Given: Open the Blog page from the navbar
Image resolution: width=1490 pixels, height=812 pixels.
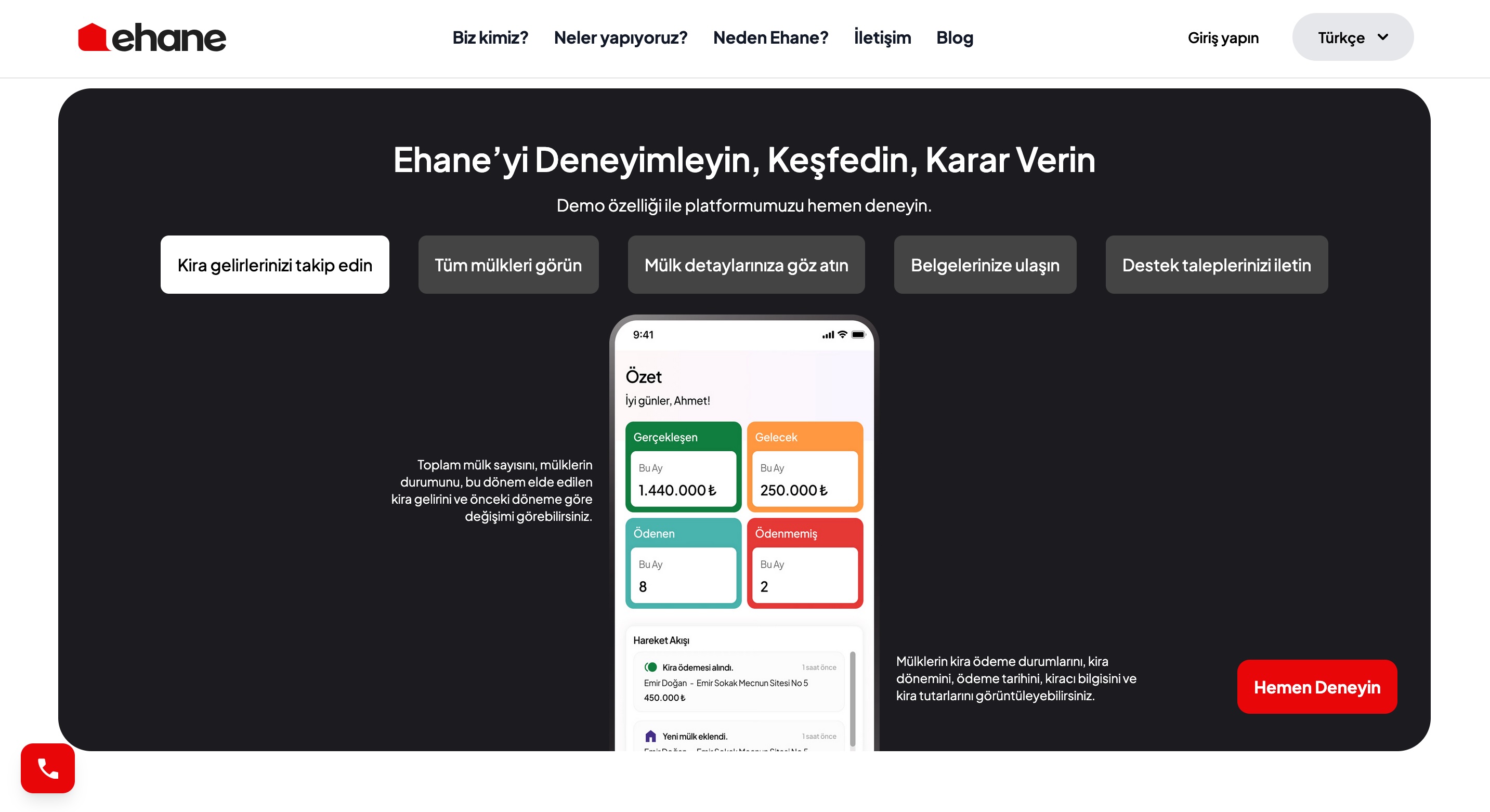Looking at the screenshot, I should pyautogui.click(x=955, y=37).
